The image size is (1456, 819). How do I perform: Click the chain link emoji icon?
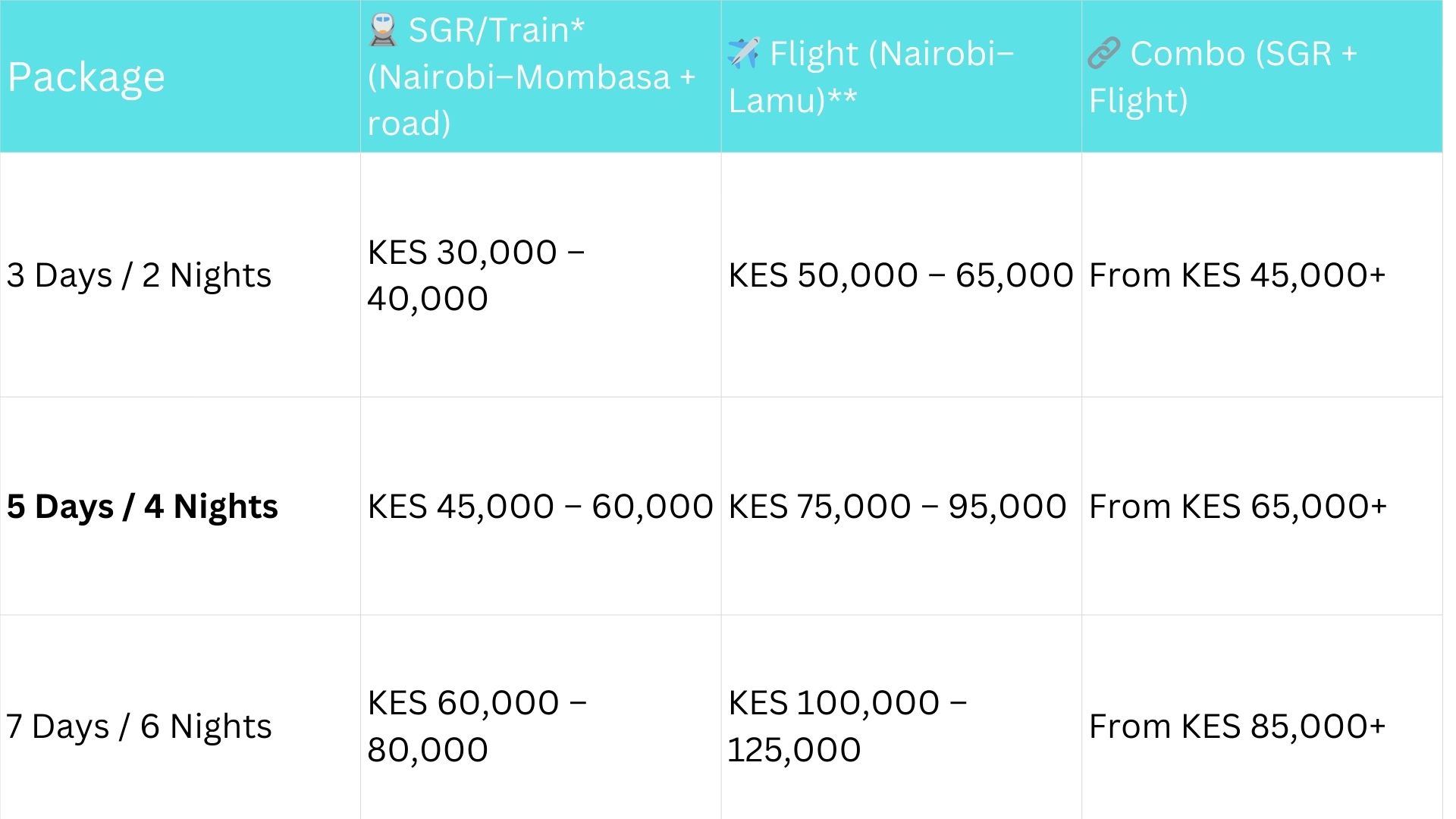(x=1103, y=53)
